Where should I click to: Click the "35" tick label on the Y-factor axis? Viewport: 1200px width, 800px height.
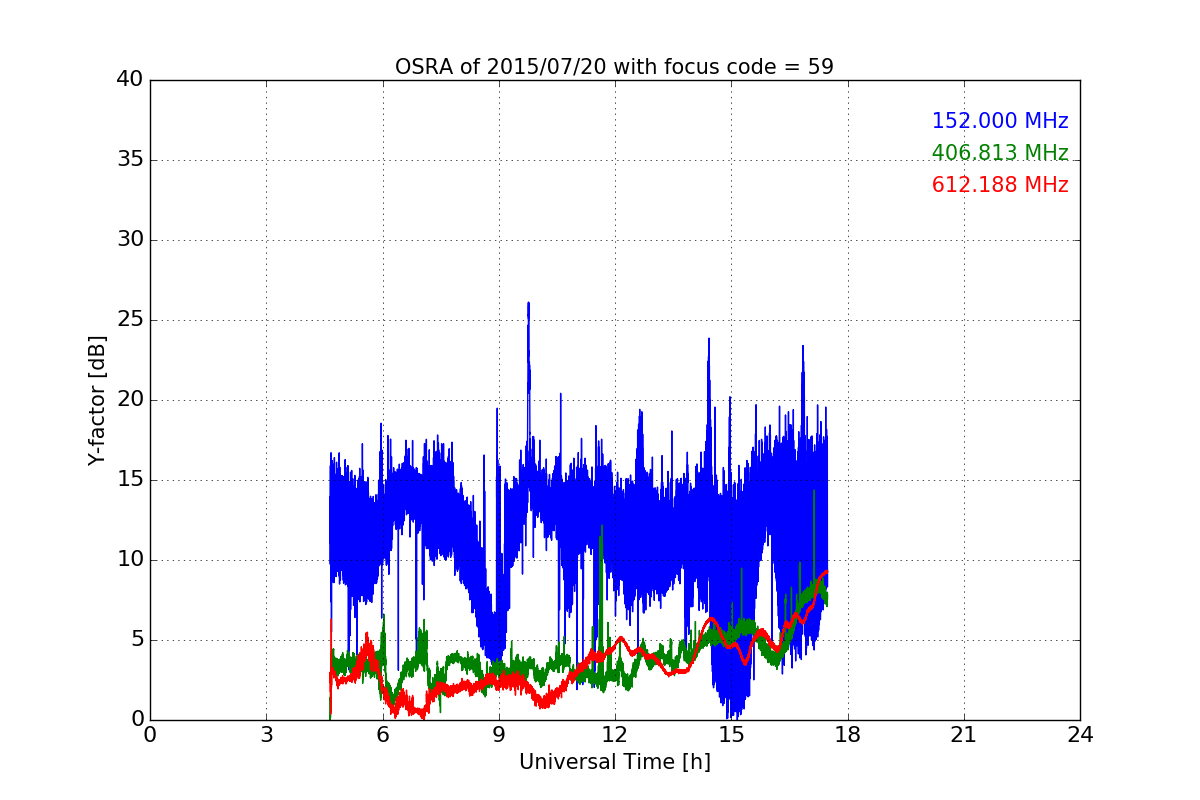pos(131,160)
